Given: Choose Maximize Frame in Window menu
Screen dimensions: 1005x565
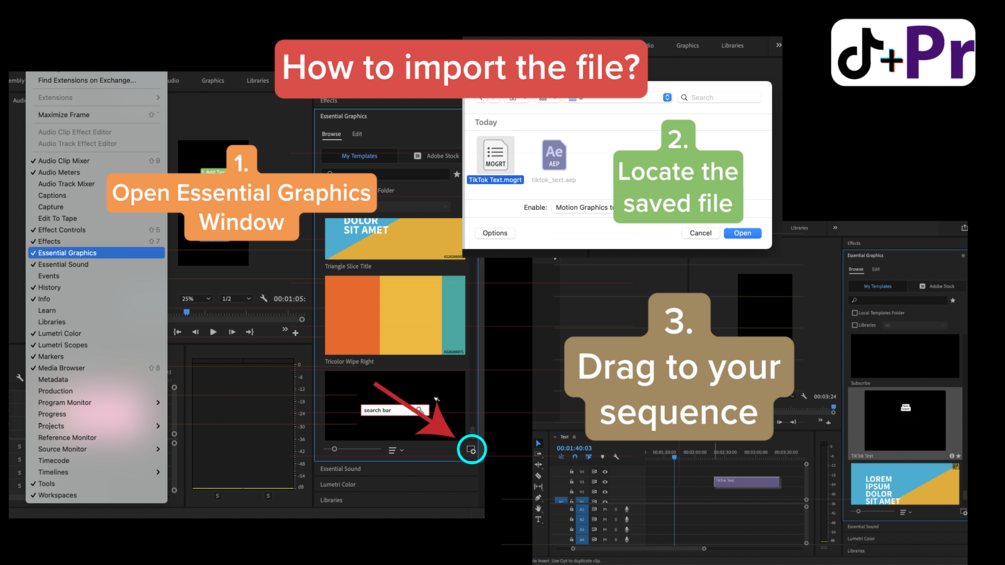Looking at the screenshot, I should pos(96,115).
